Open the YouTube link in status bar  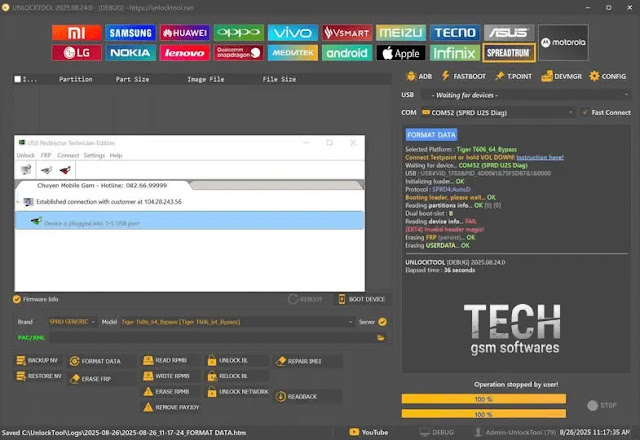[x=369, y=432]
